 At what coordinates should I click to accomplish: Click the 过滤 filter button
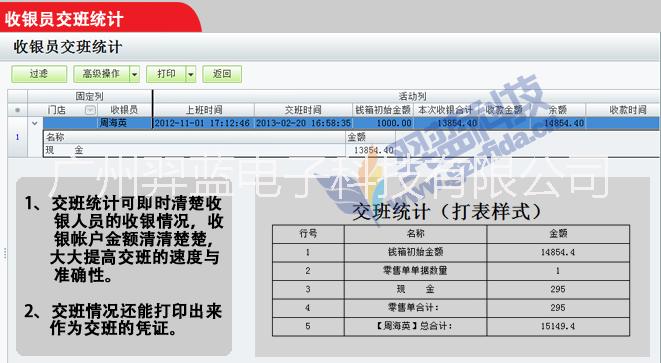point(39,74)
